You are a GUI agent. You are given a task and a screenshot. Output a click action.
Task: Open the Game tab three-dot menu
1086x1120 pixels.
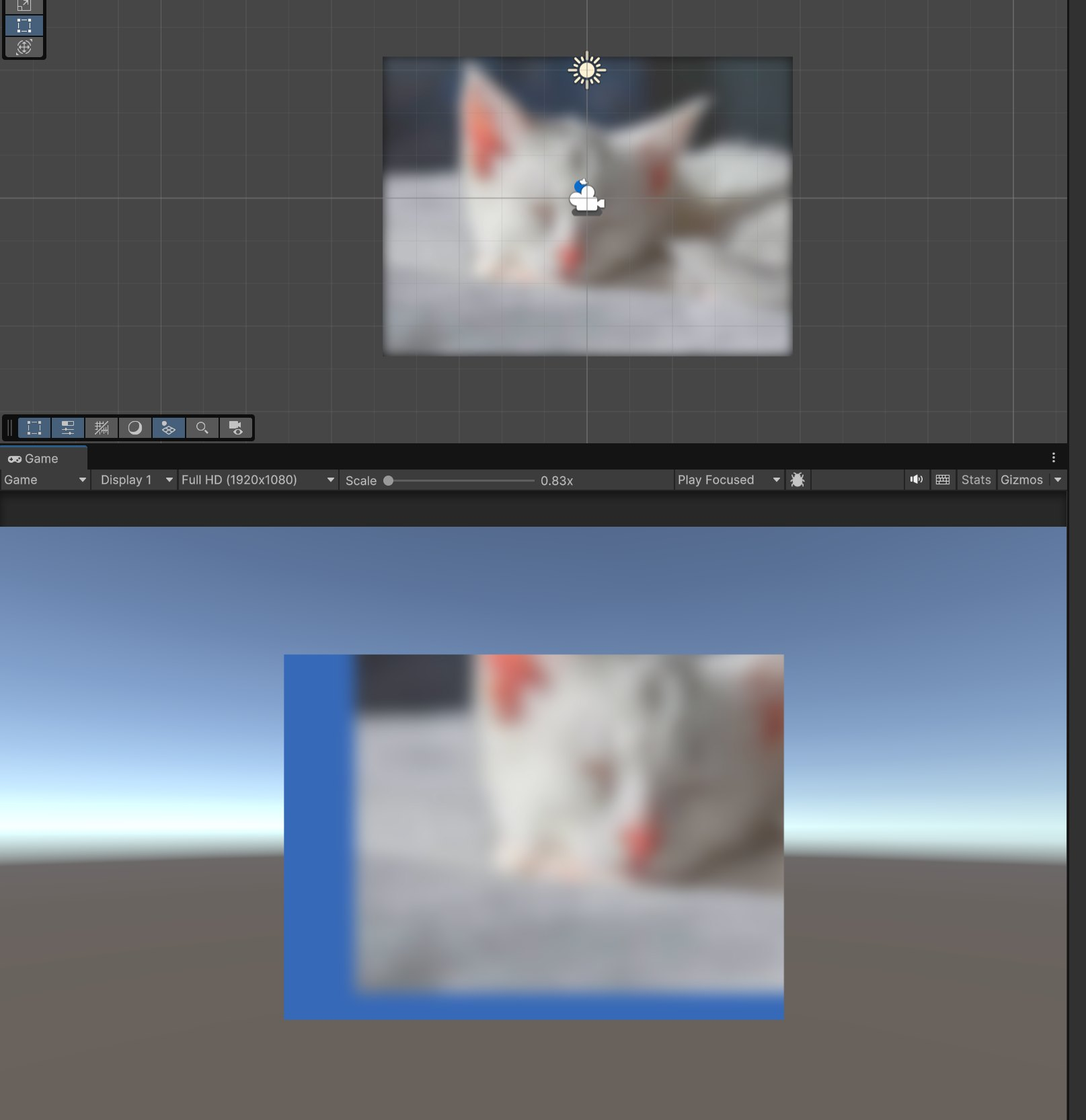tap(1054, 457)
